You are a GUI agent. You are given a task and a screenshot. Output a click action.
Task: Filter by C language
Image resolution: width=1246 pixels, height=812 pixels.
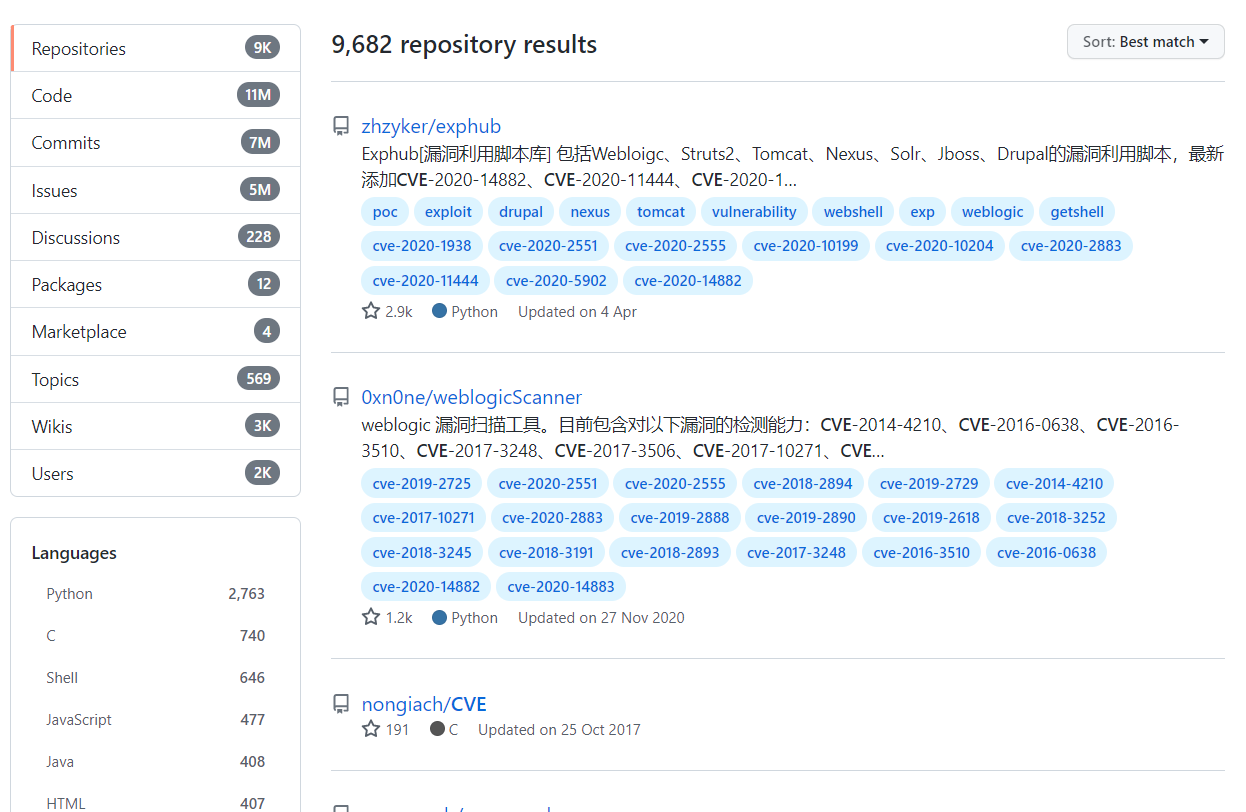coord(155,635)
